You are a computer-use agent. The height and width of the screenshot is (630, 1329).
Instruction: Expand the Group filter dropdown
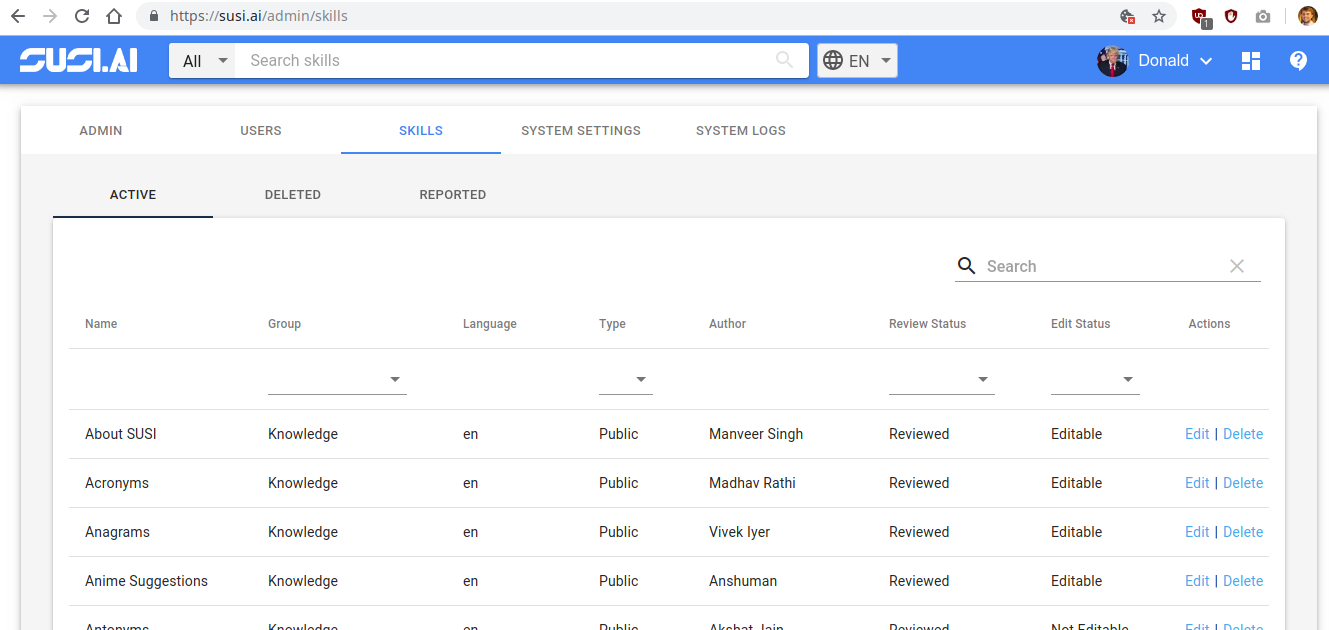395,380
